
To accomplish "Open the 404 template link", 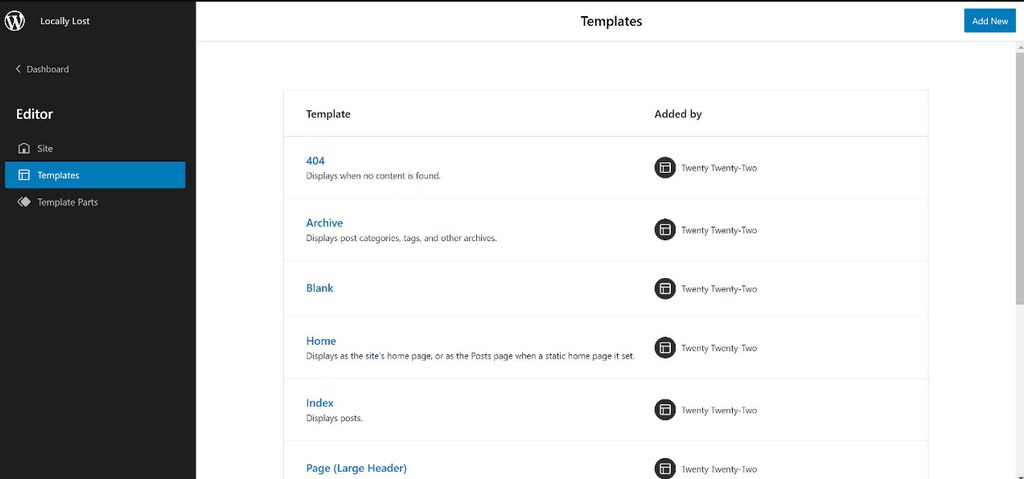I will click(x=315, y=161).
